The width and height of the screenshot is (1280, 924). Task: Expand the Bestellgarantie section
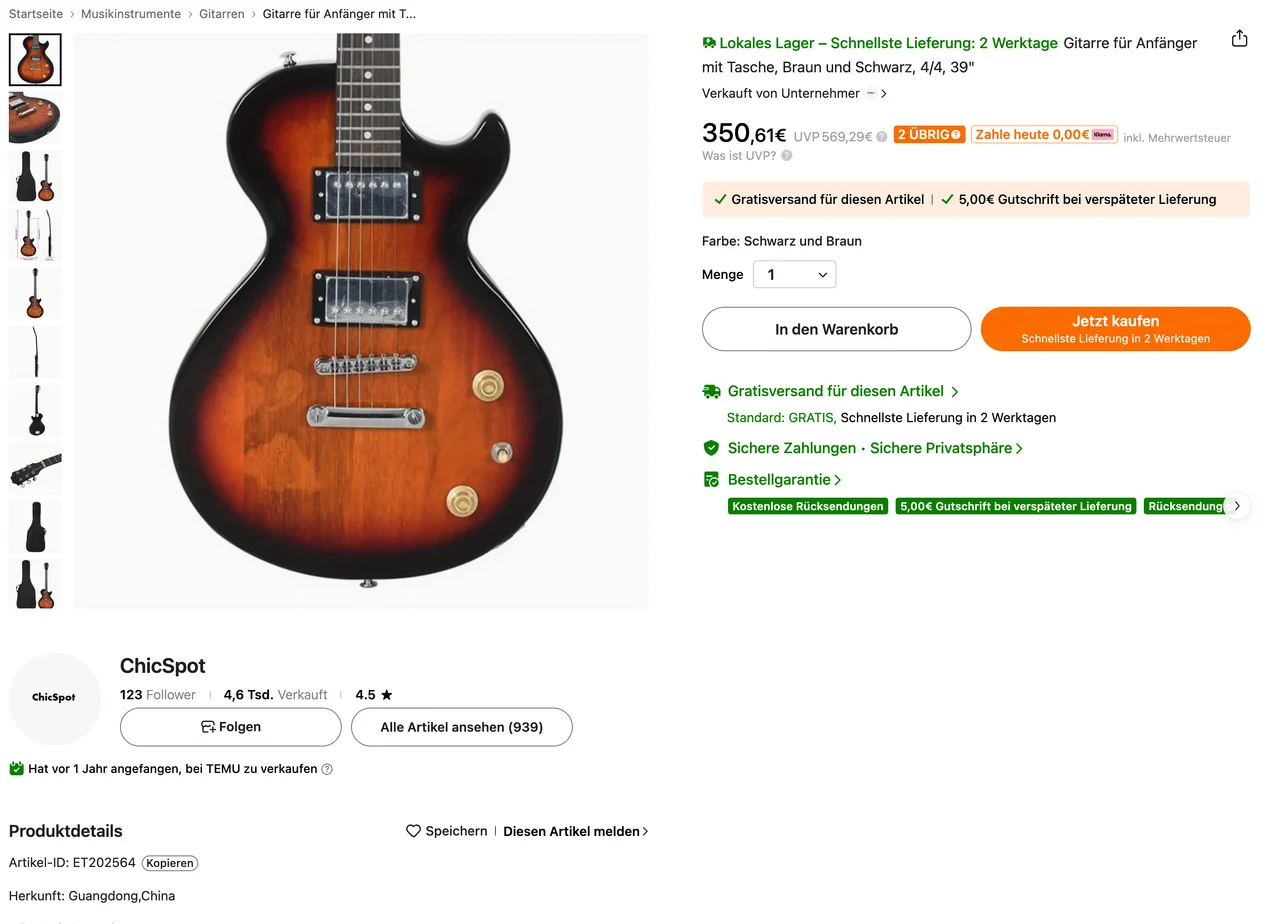click(x=785, y=480)
